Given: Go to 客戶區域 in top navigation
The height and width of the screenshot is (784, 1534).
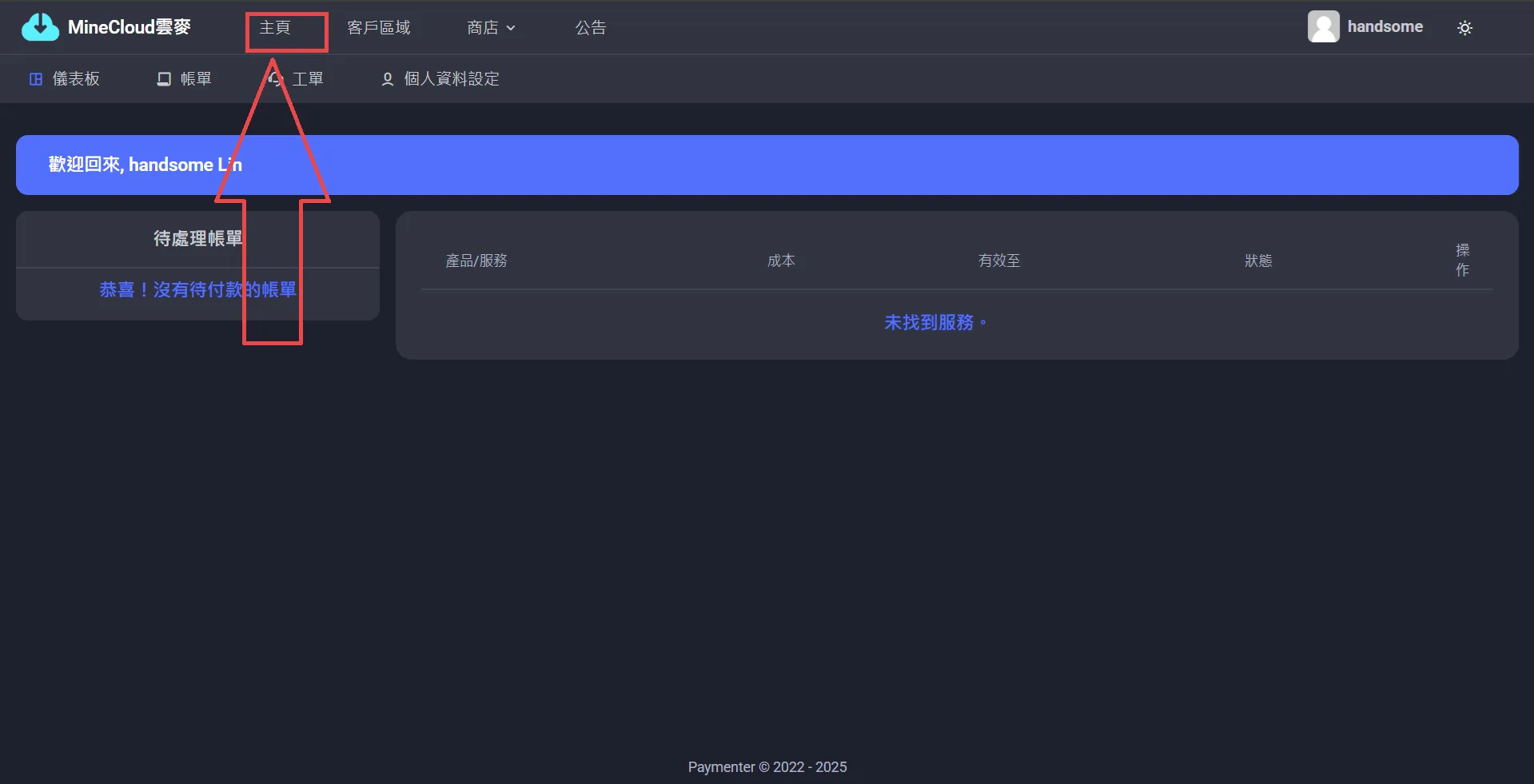Looking at the screenshot, I should click(x=379, y=28).
